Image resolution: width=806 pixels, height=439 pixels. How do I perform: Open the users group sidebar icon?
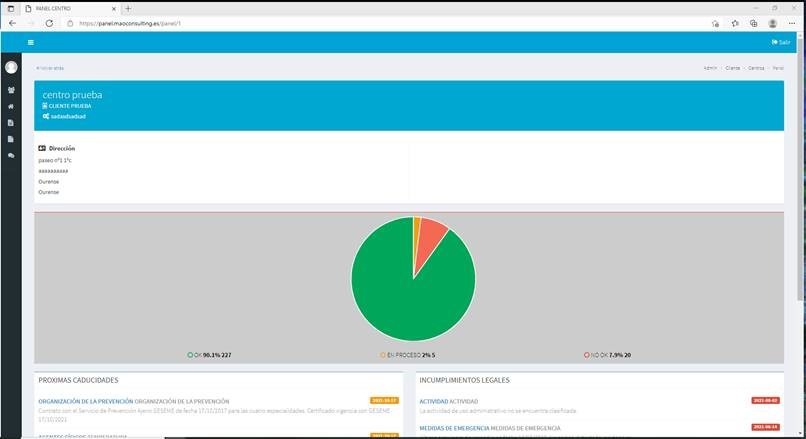click(x=11, y=90)
